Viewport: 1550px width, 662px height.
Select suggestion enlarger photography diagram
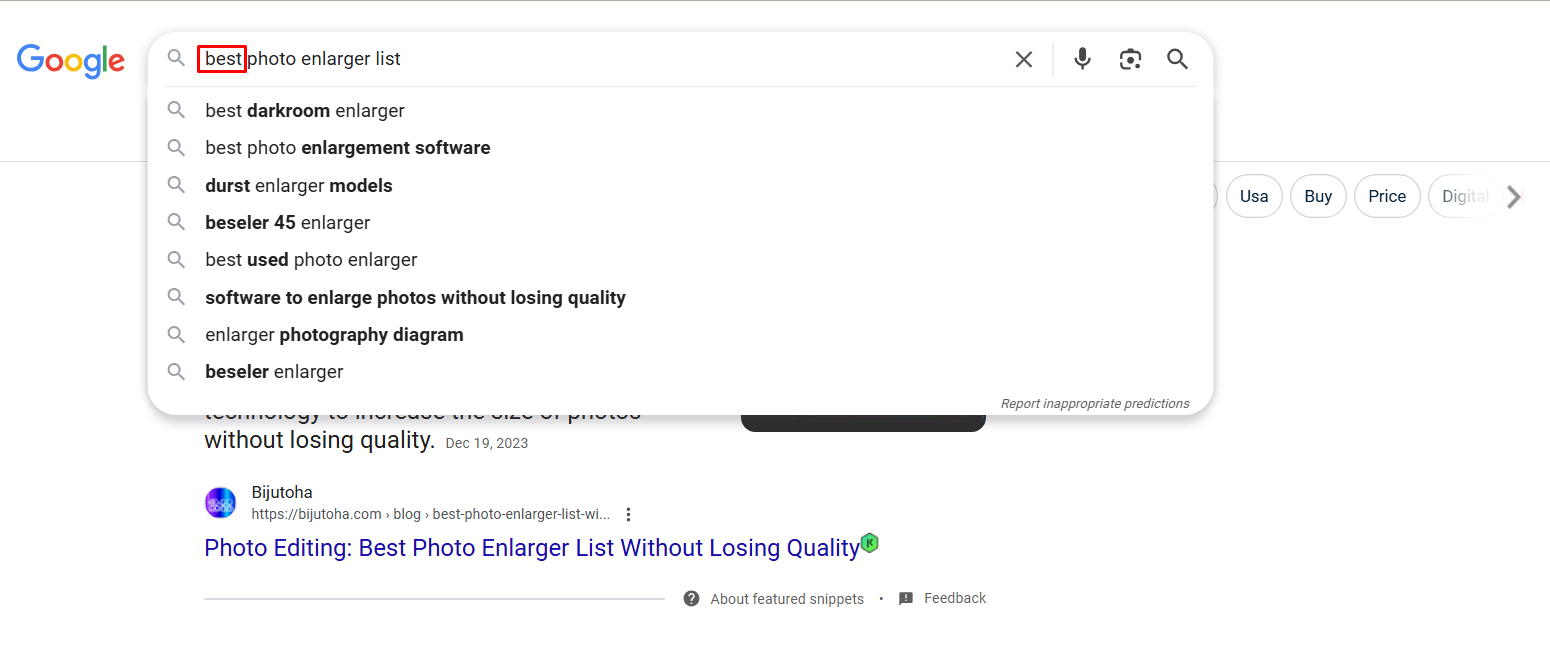point(680,335)
